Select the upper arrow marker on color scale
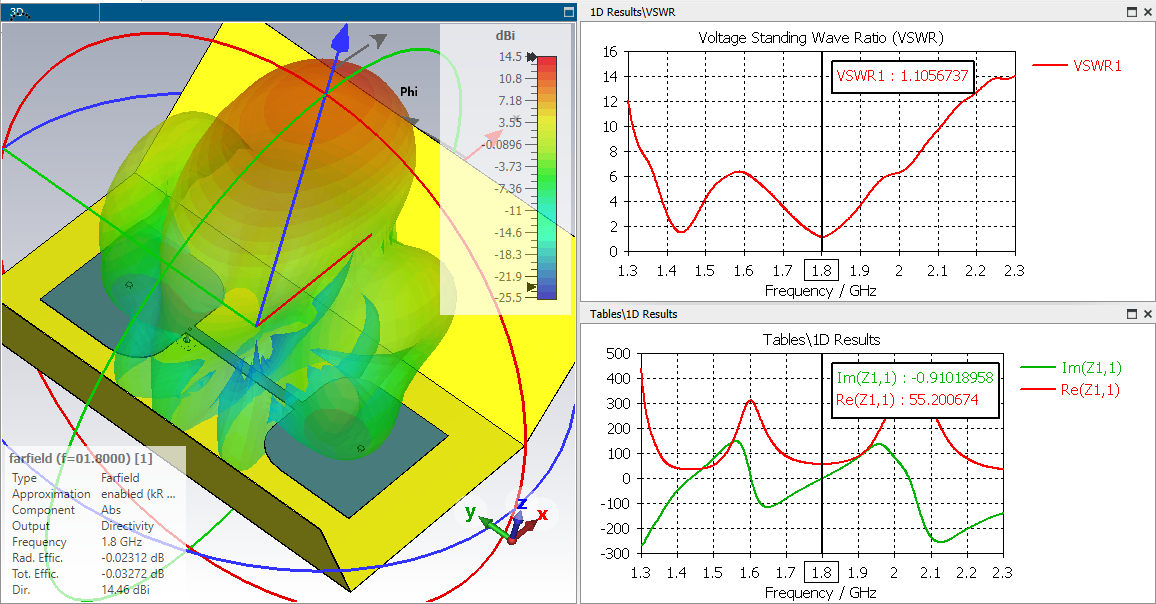Image resolution: width=1156 pixels, height=604 pixels. 531,57
